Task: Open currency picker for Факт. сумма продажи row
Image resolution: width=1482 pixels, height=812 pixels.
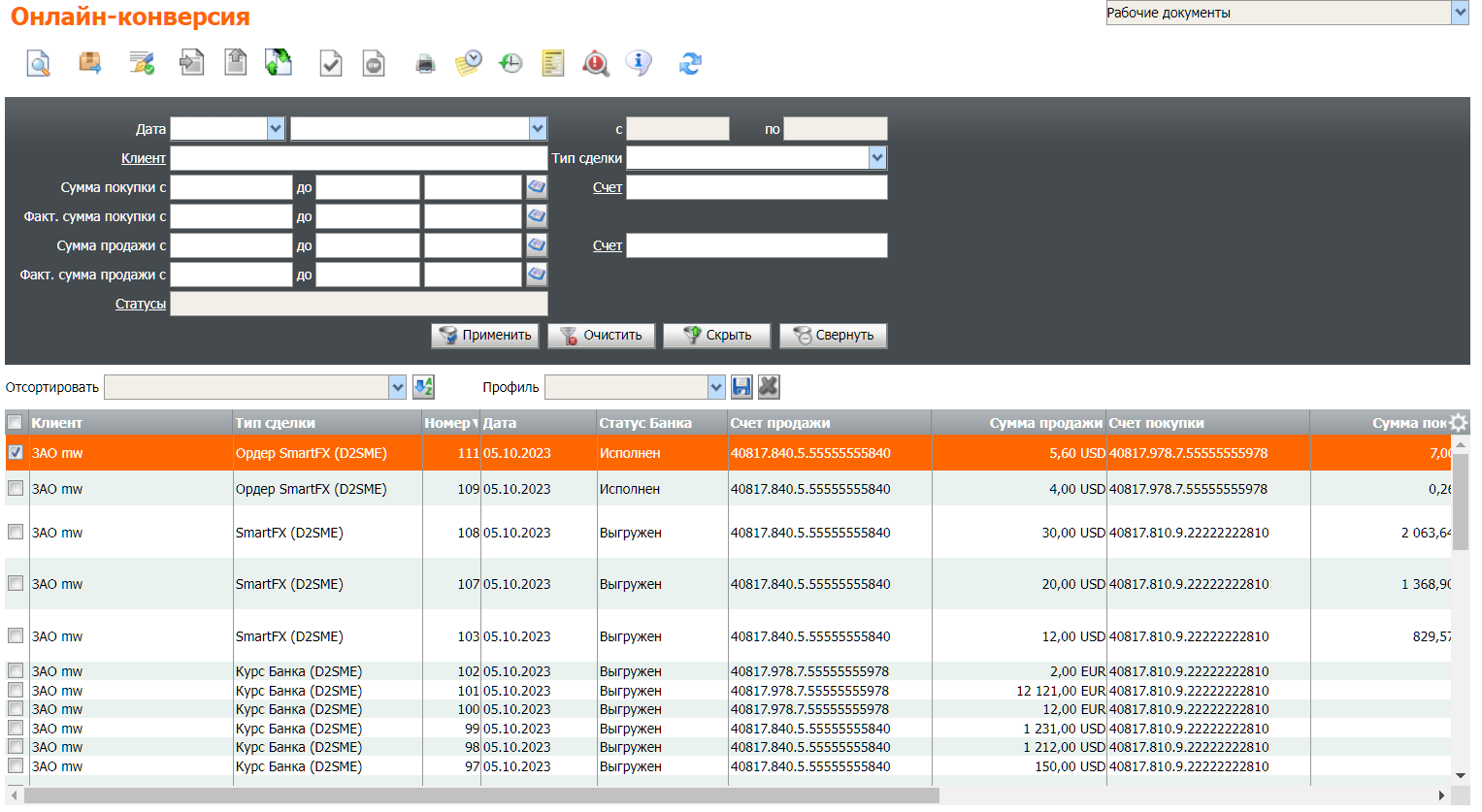Action: (537, 274)
